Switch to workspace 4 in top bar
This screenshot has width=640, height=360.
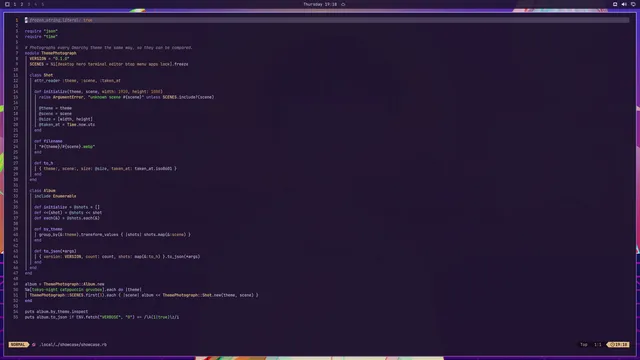click(36, 4)
